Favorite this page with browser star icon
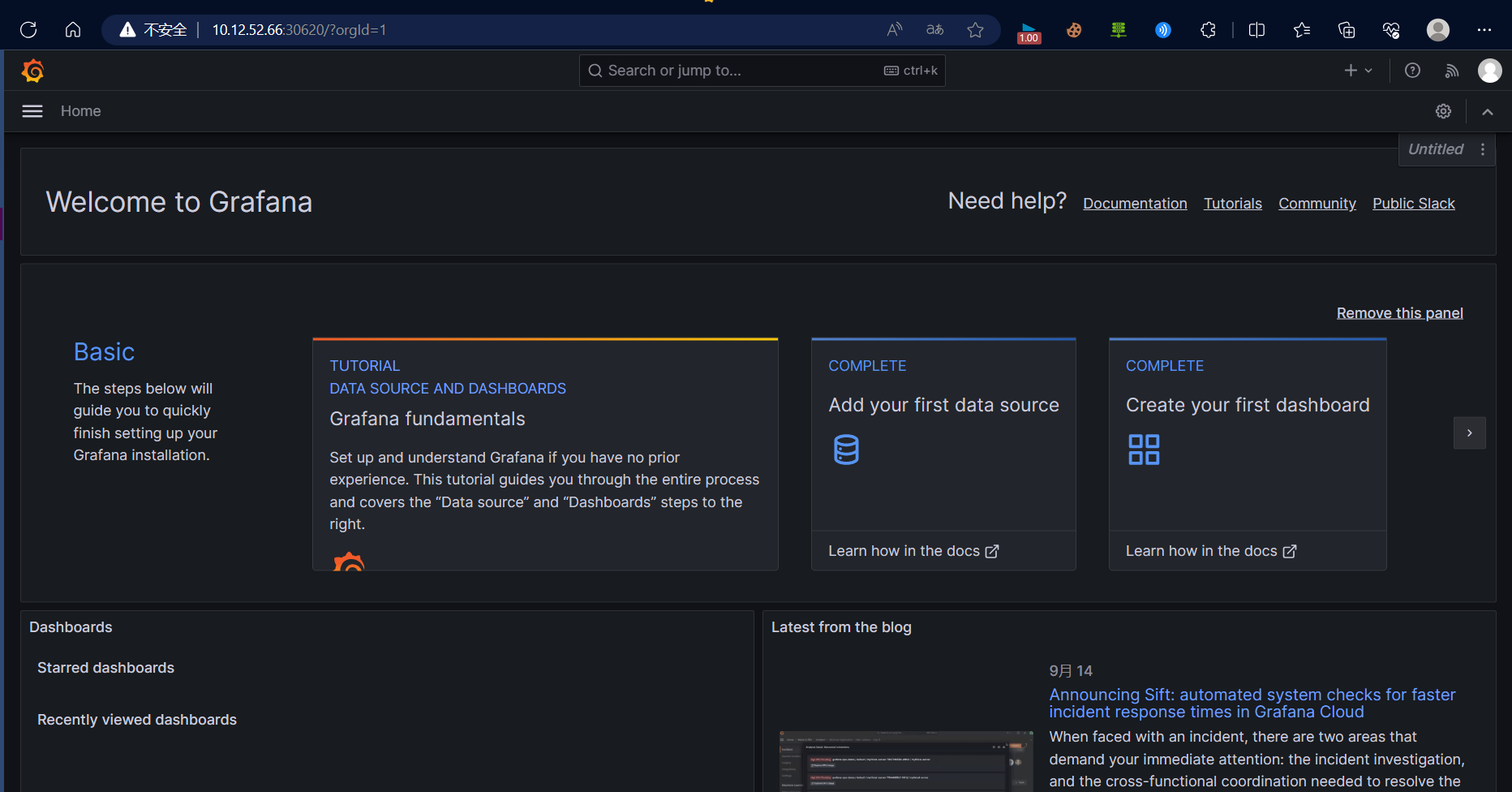Screen dimensions: 1512x792 click(975, 30)
